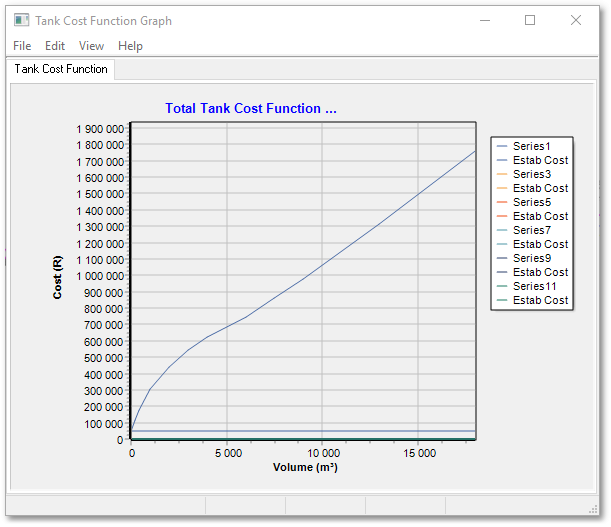Maximize the Tank Cost Function Graph window
Image resolution: width=611 pixels, height=527 pixels.
[x=530, y=20]
